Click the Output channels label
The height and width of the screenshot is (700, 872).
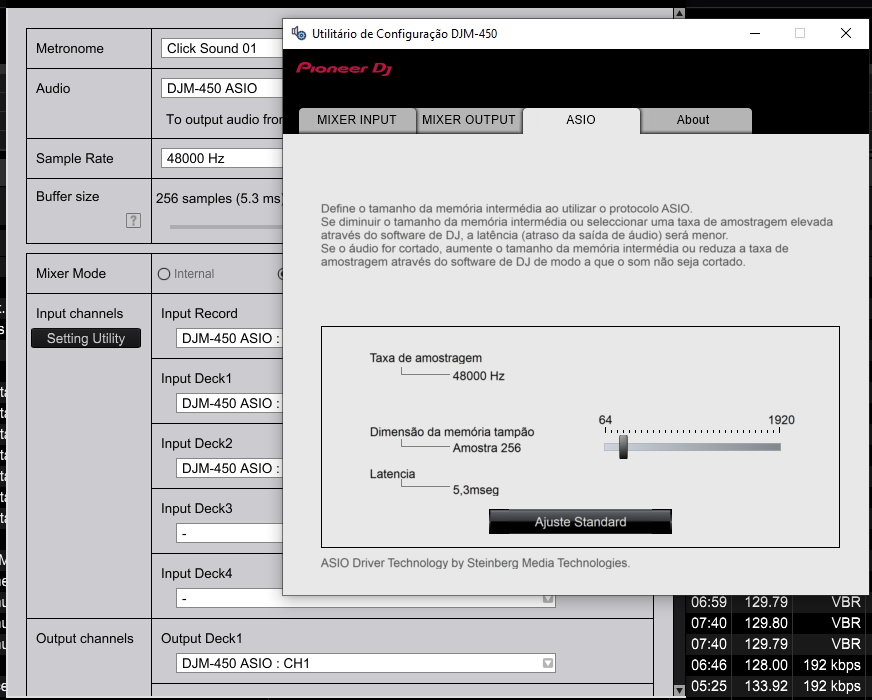(x=85, y=638)
